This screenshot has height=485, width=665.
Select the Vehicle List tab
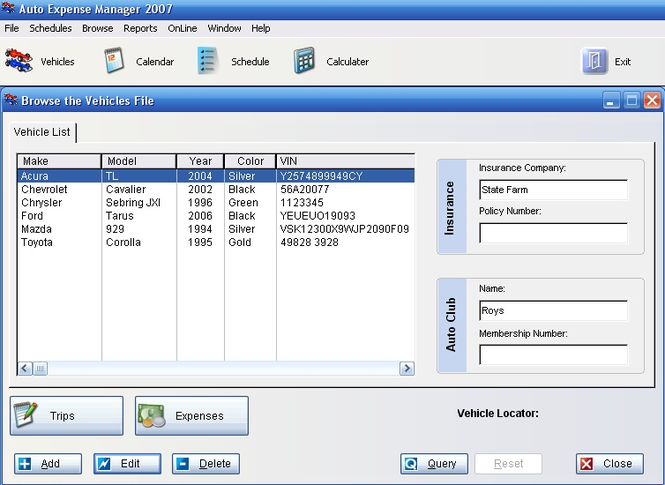click(x=42, y=132)
